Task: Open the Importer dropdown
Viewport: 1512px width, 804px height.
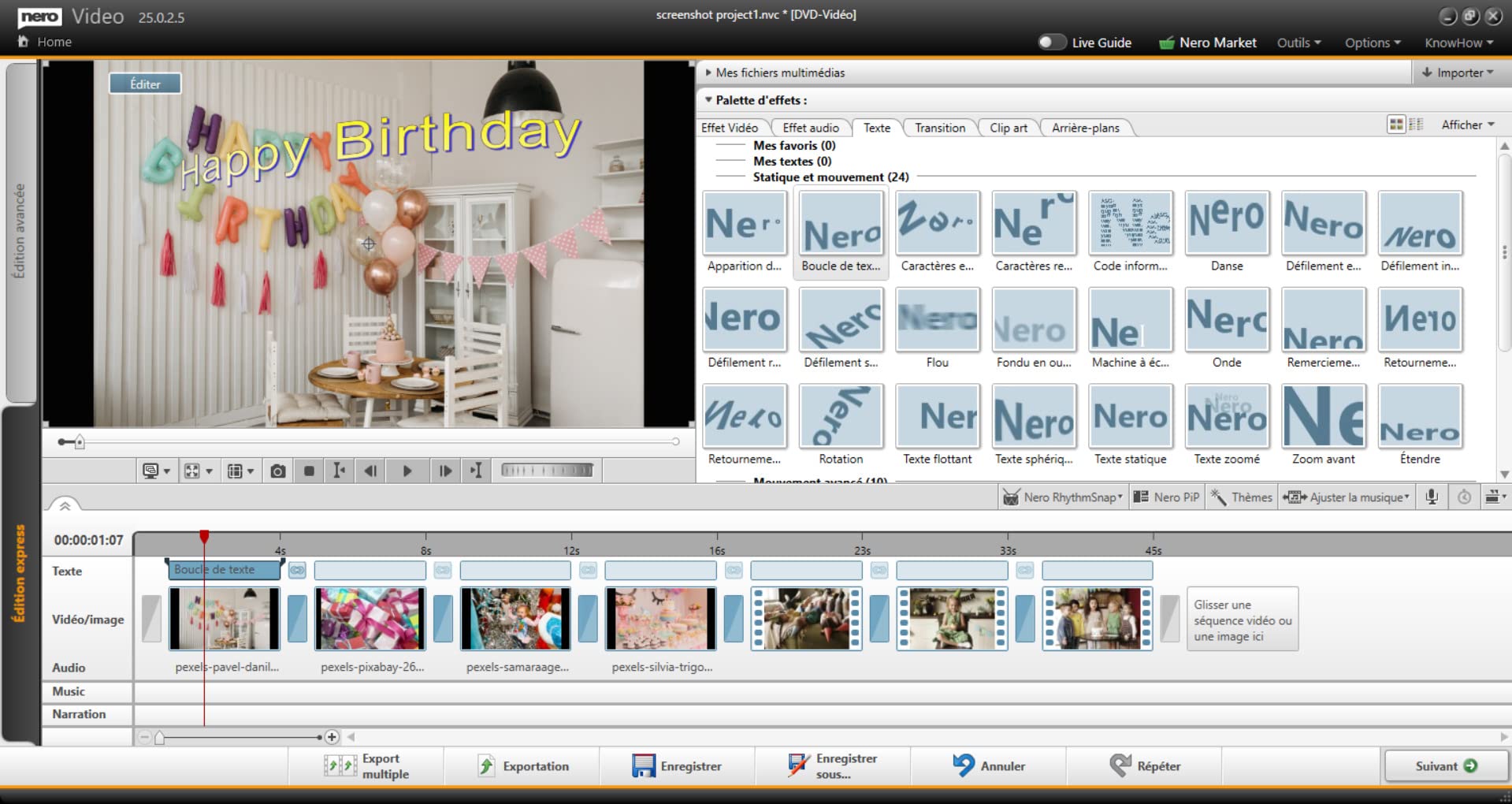Action: click(x=1458, y=73)
